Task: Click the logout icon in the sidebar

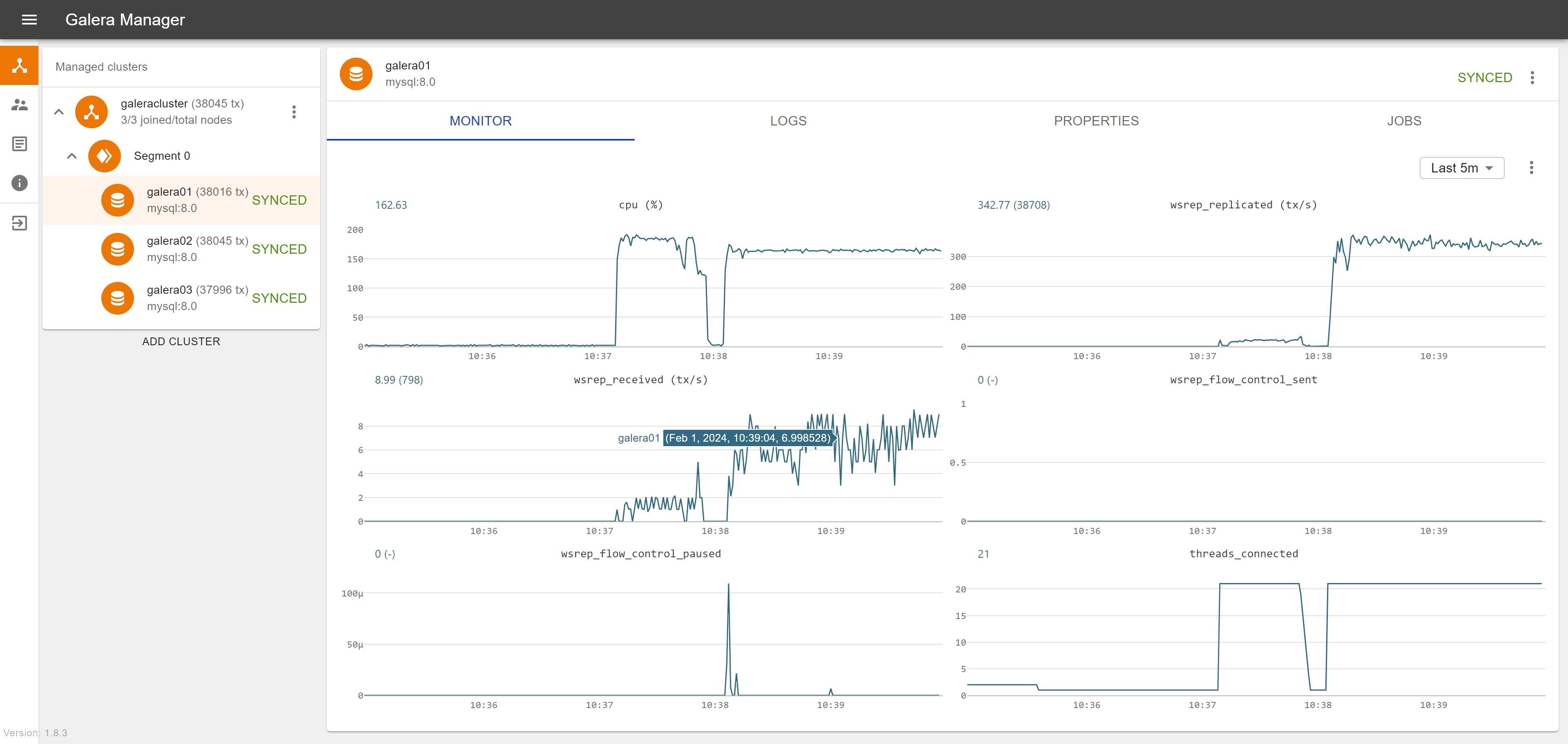Action: coord(20,223)
